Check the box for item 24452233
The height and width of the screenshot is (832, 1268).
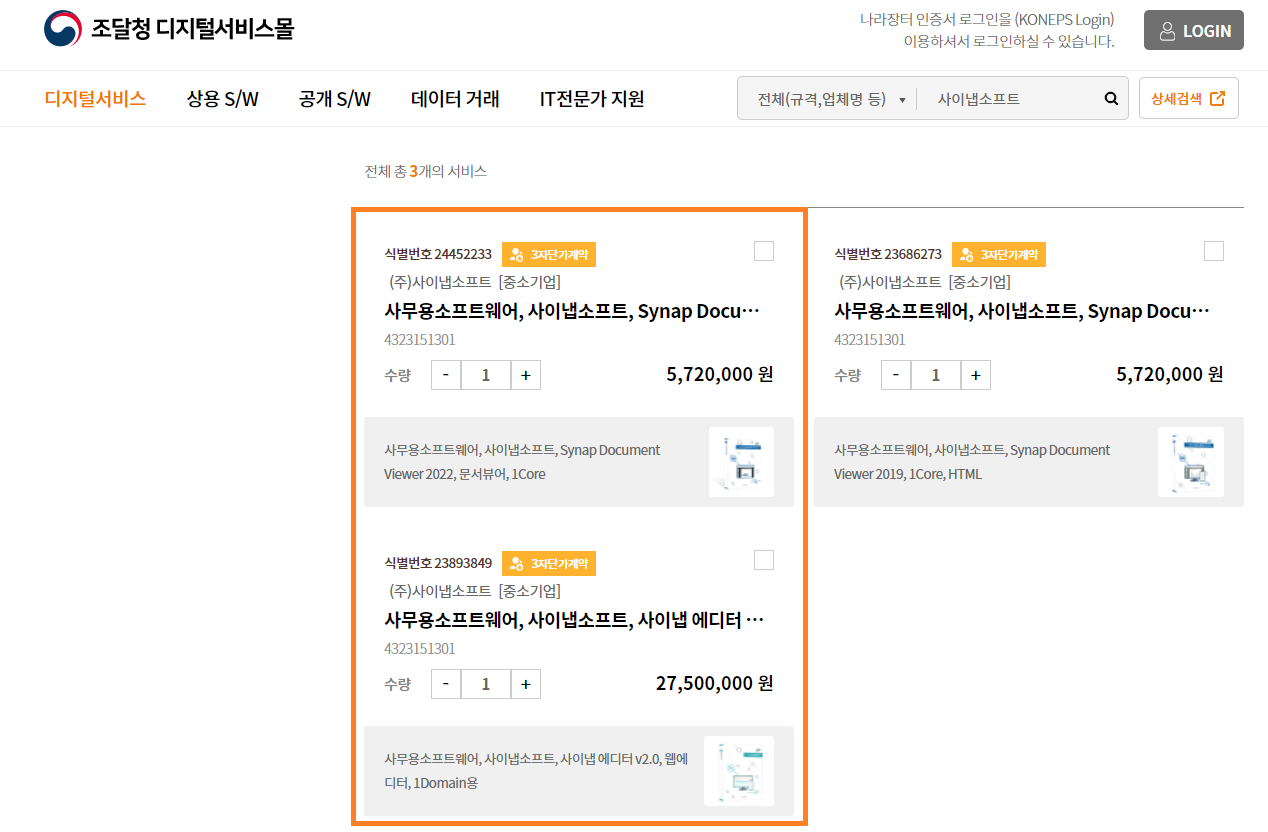[x=764, y=251]
